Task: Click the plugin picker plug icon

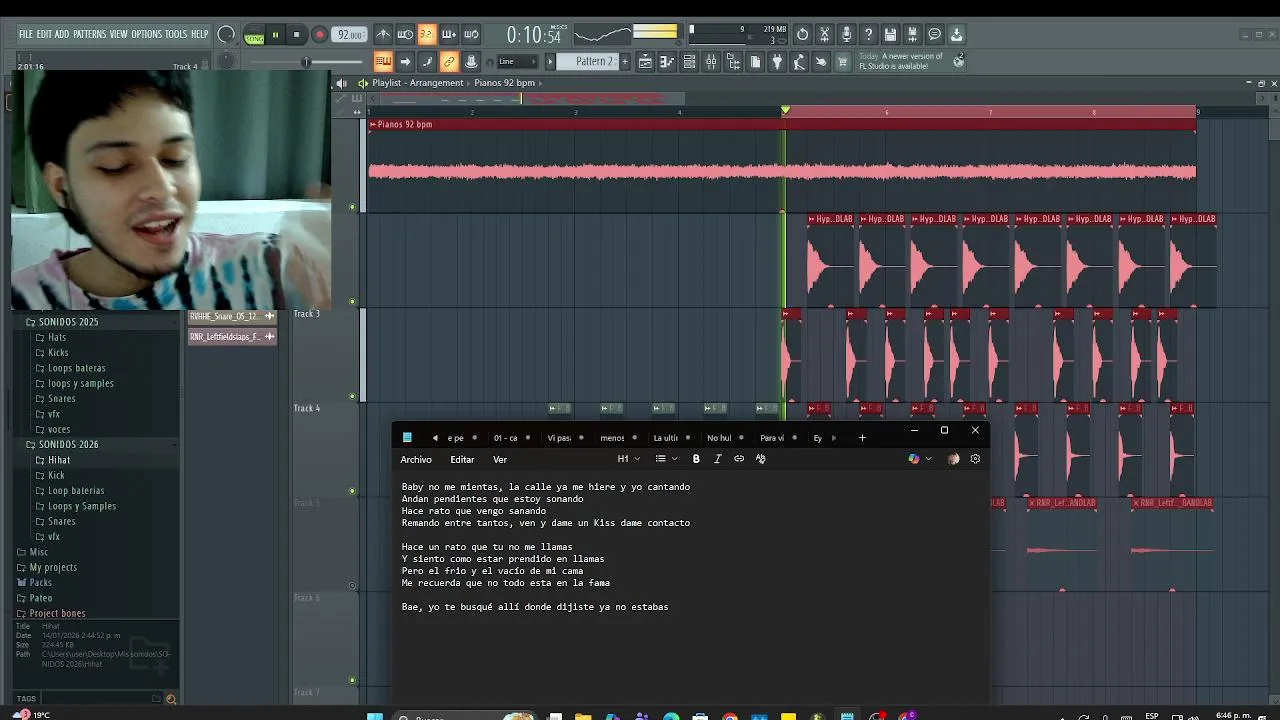Action: [777, 62]
